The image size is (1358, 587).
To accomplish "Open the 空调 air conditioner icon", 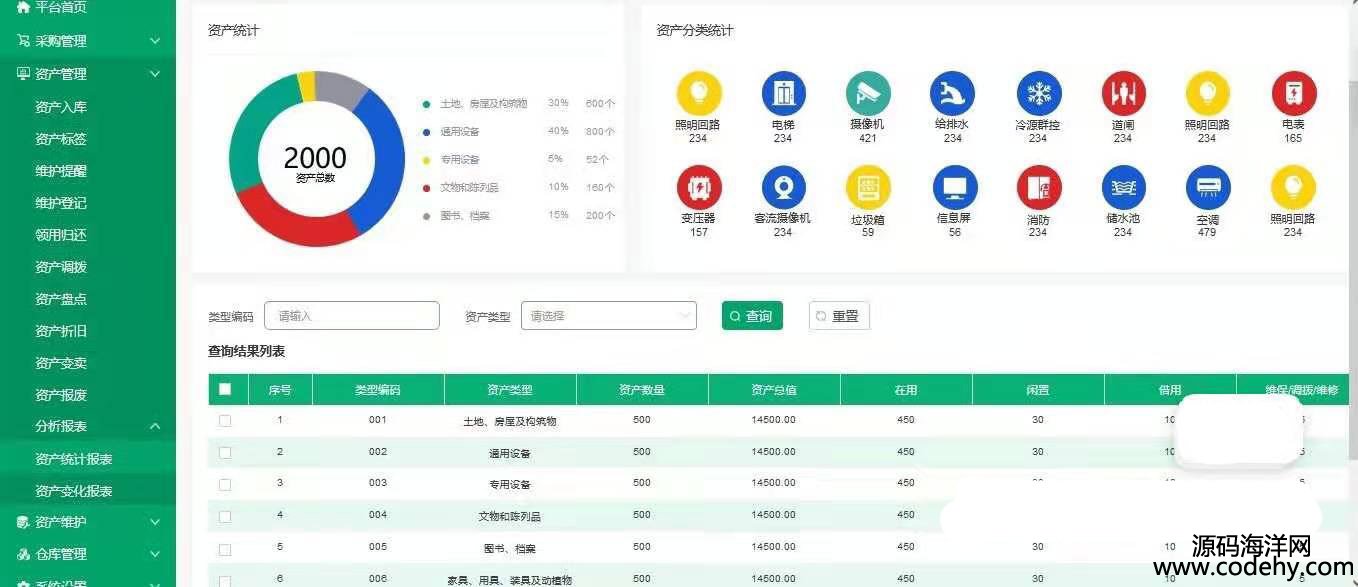I will point(1208,188).
